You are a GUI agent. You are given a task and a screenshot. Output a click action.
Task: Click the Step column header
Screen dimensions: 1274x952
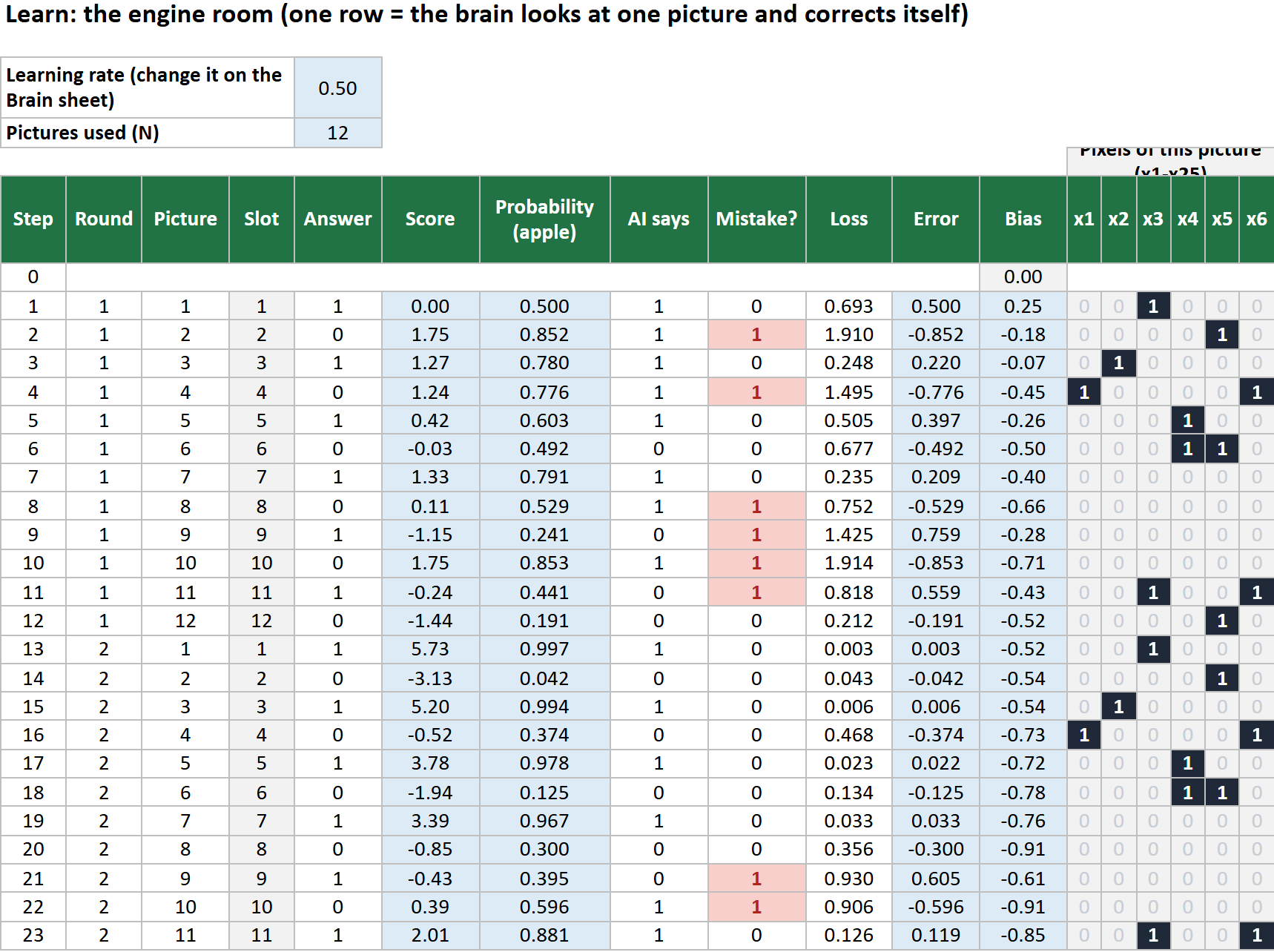pos(33,219)
